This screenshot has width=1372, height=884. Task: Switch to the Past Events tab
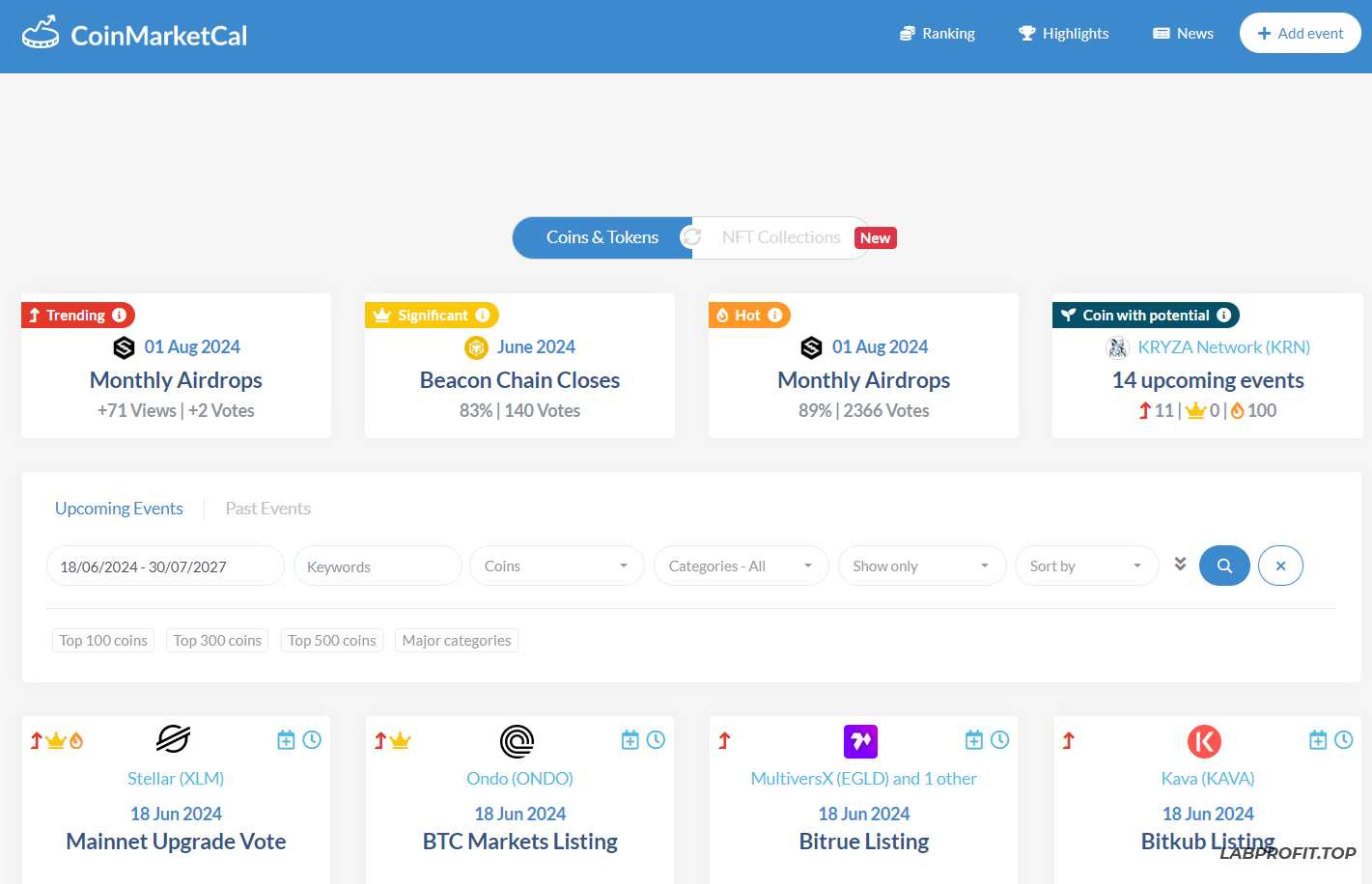[x=267, y=509]
